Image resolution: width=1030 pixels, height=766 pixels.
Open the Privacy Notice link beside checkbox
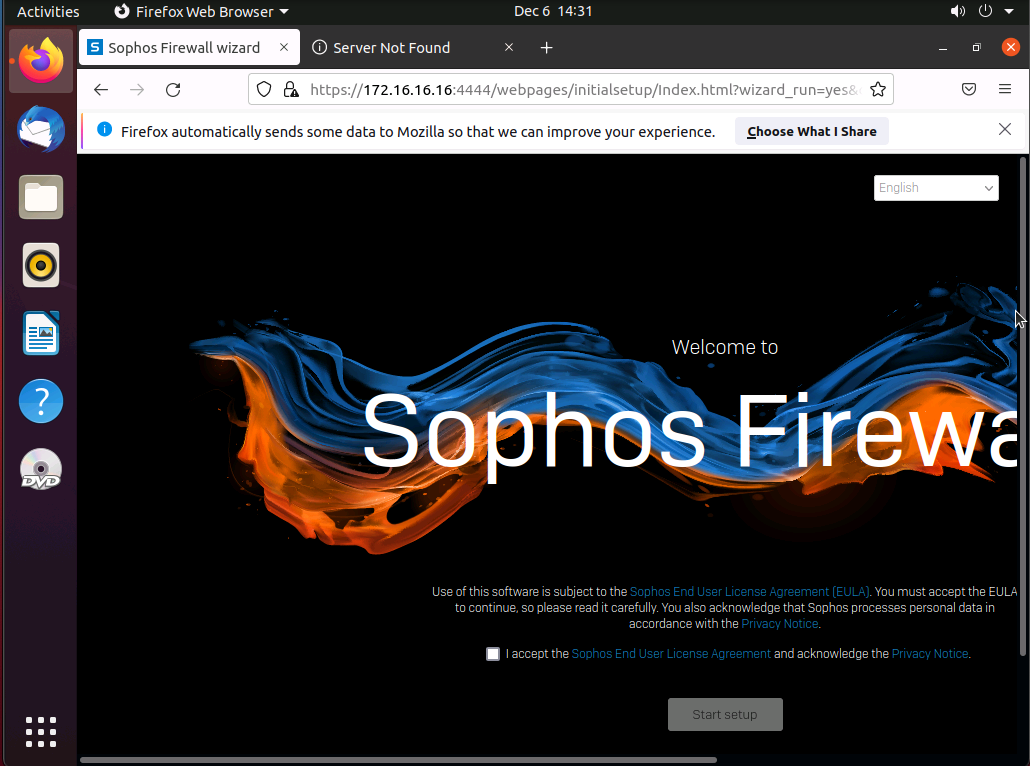(x=930, y=654)
